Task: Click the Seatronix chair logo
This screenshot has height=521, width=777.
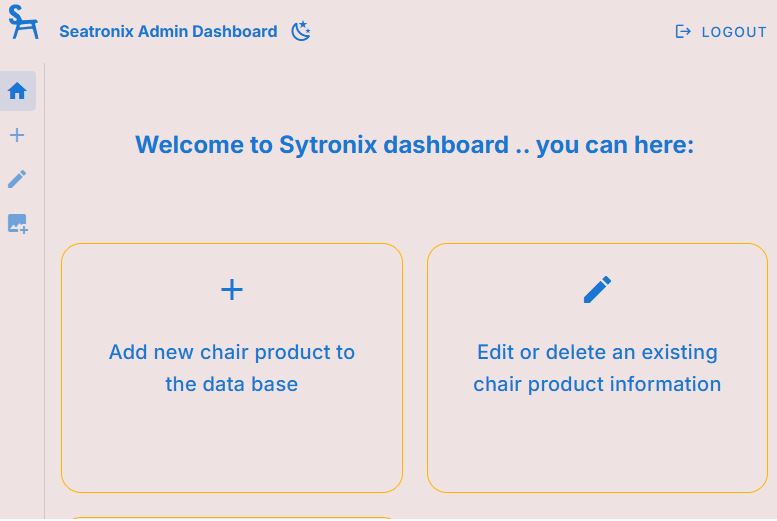Action: [23, 24]
